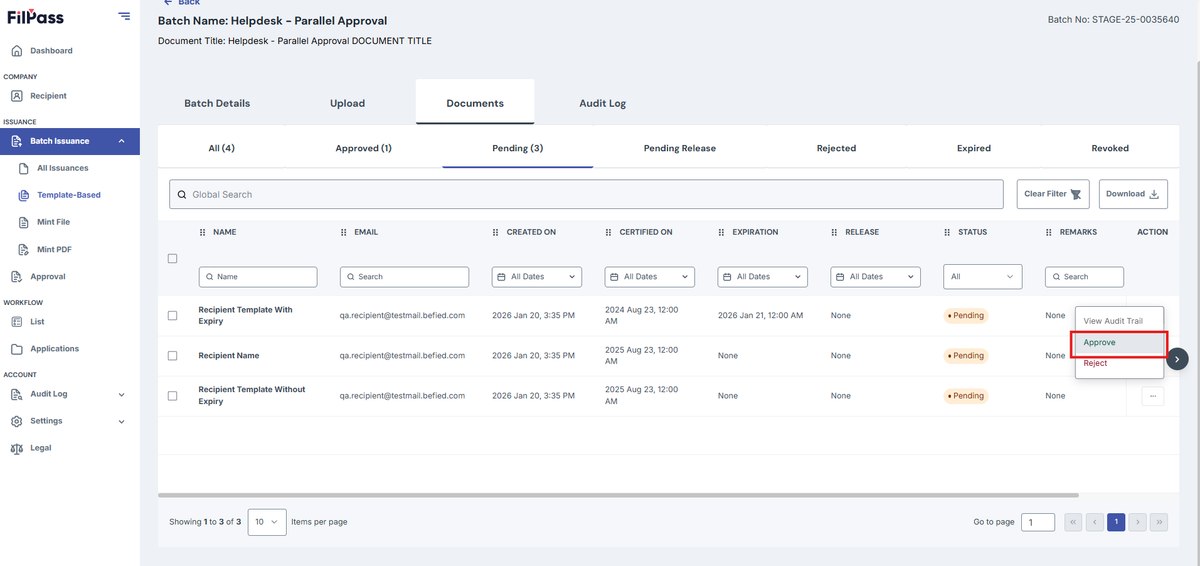Image resolution: width=1200 pixels, height=566 pixels.
Task: Click page 1 pagination button
Action: [1115, 522]
